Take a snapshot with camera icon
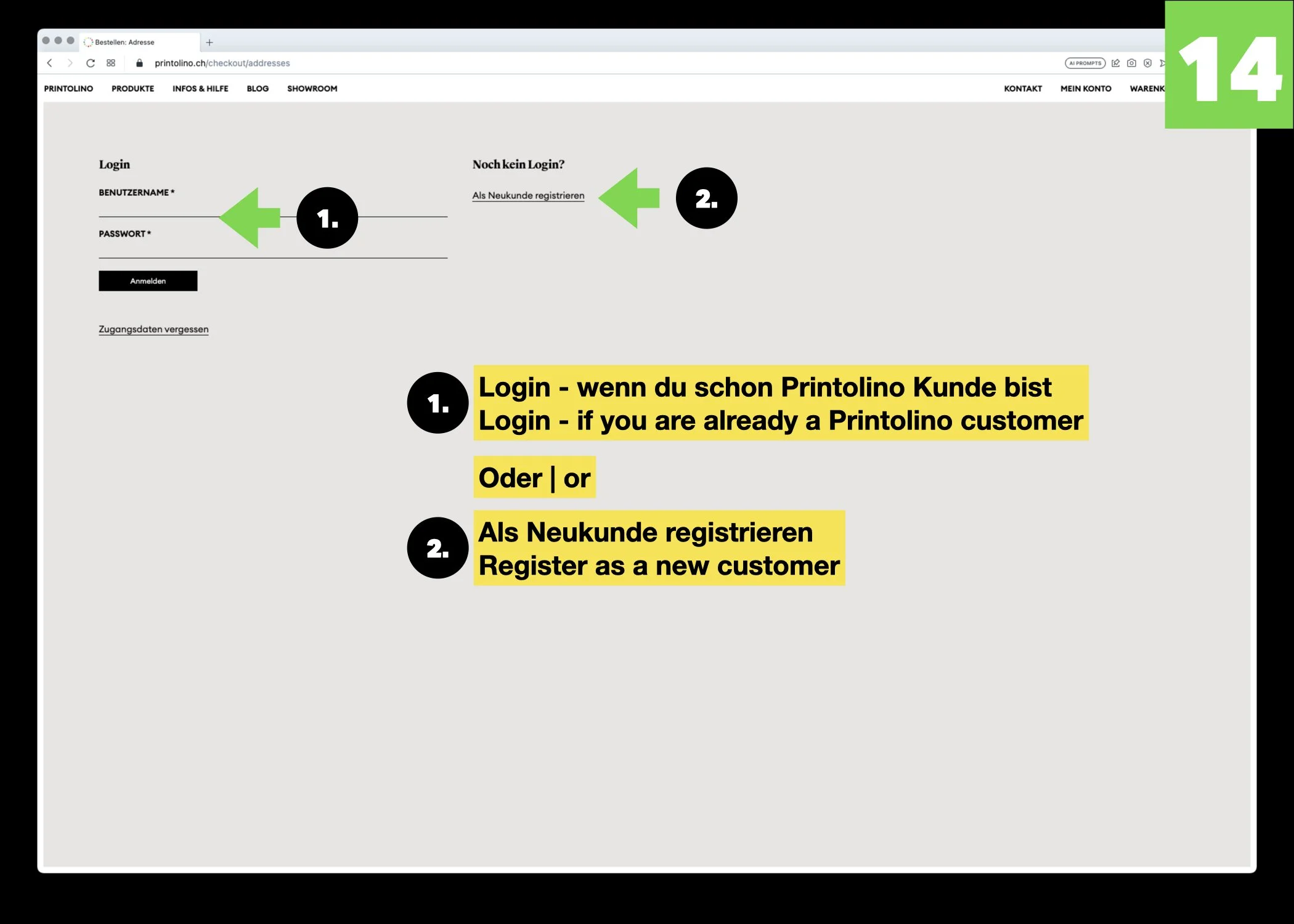 [x=1131, y=63]
